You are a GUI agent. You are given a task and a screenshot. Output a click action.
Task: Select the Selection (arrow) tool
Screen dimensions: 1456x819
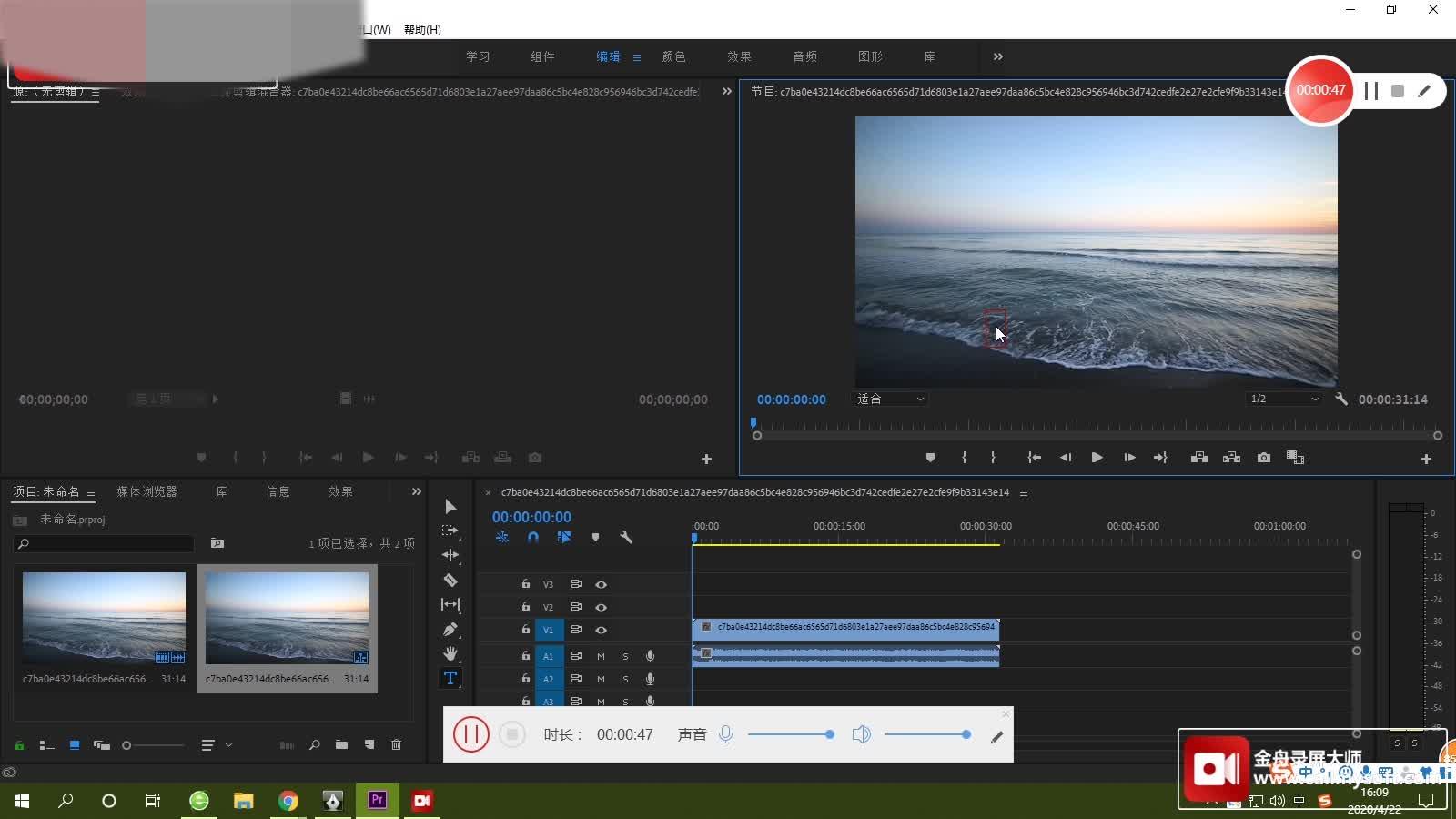450,506
